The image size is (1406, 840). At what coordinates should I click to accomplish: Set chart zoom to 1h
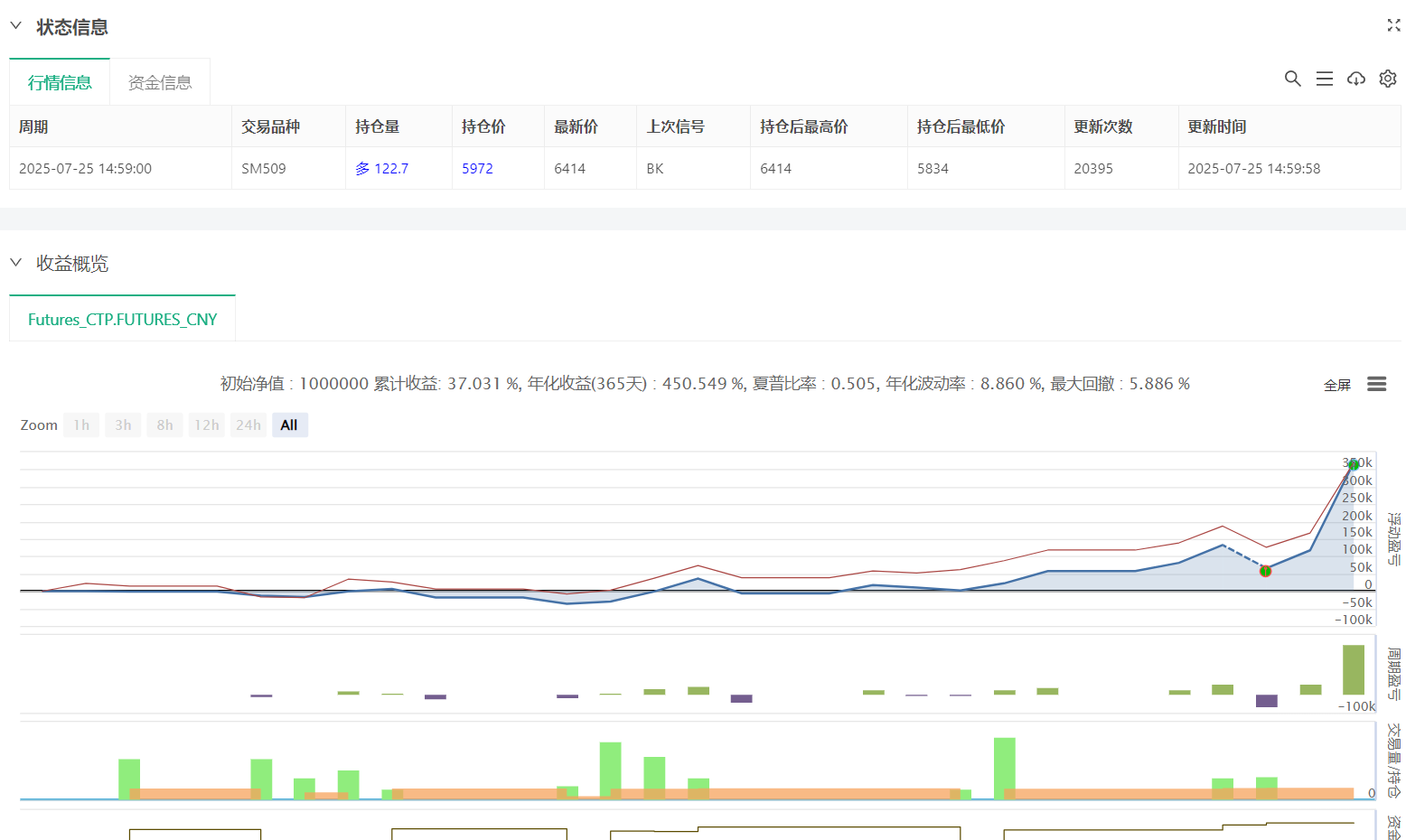pyautogui.click(x=81, y=425)
